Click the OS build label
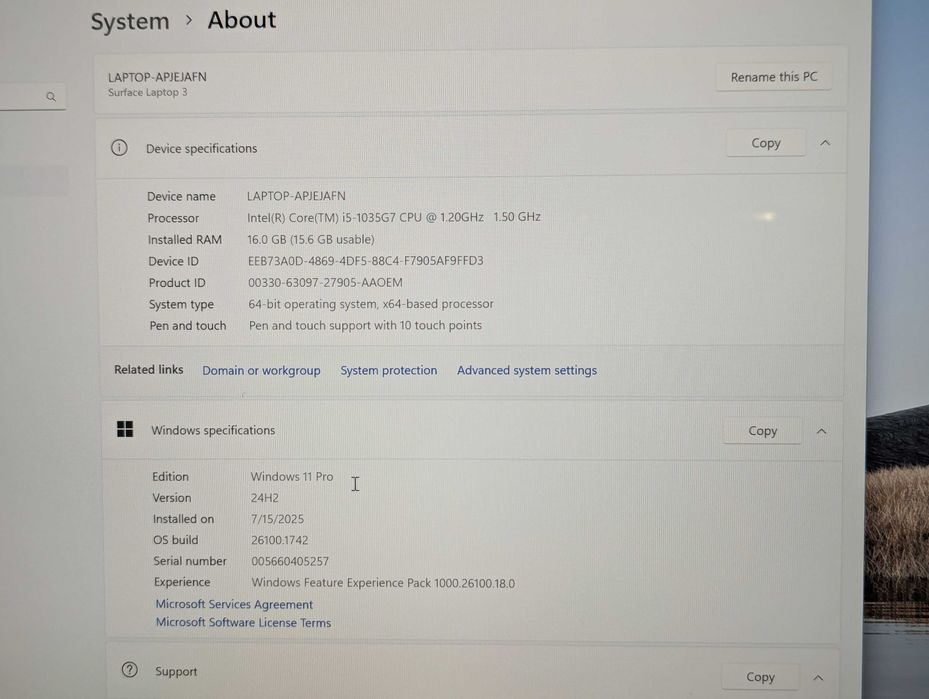The width and height of the screenshot is (929, 699). [175, 540]
